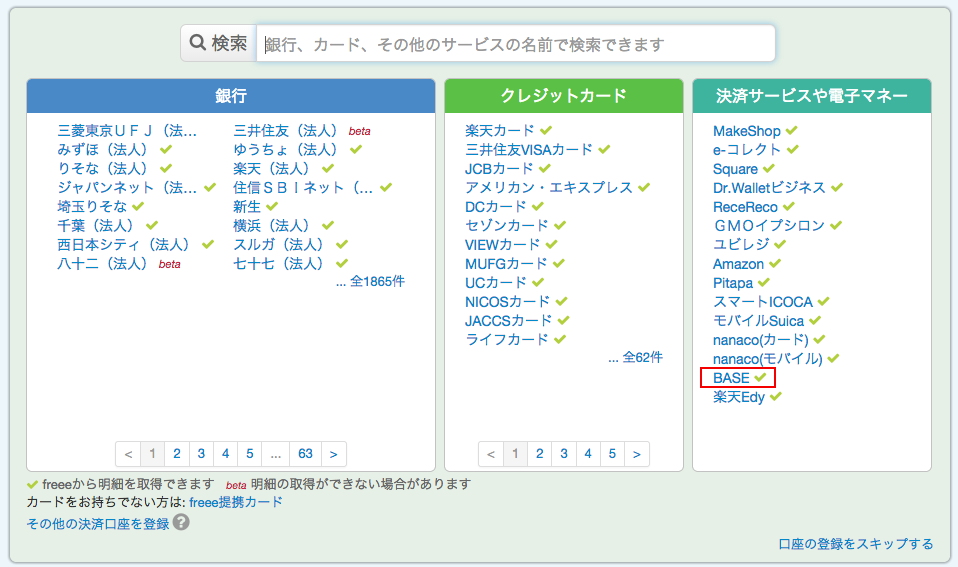Viewport: 958px width, 567px height.
Task: Choose 住信SBIネット bank
Action: pos(302,188)
